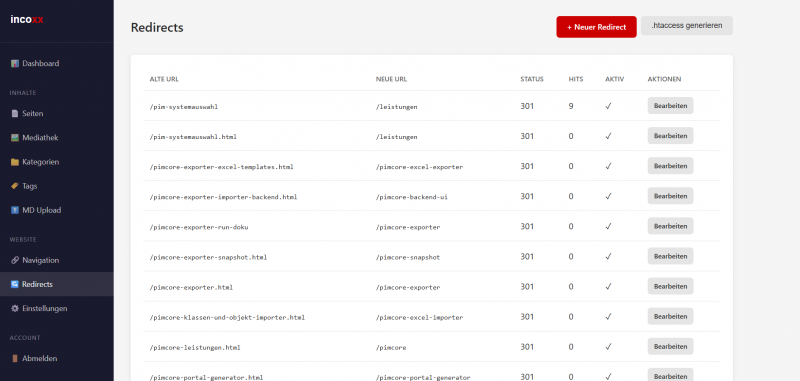Click hits value 9 in first row
Screen dimensions: 800x381
(571, 106)
